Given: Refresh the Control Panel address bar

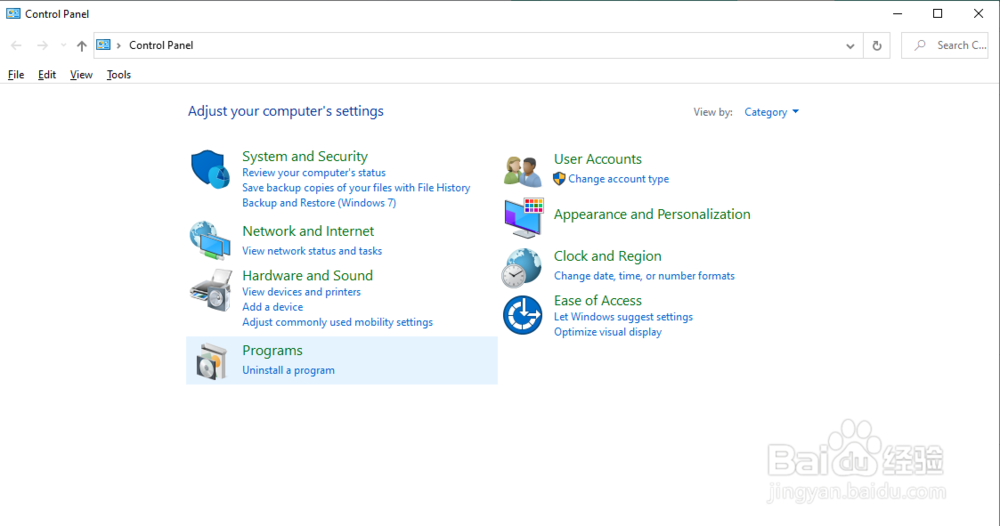Looking at the screenshot, I should click(877, 45).
